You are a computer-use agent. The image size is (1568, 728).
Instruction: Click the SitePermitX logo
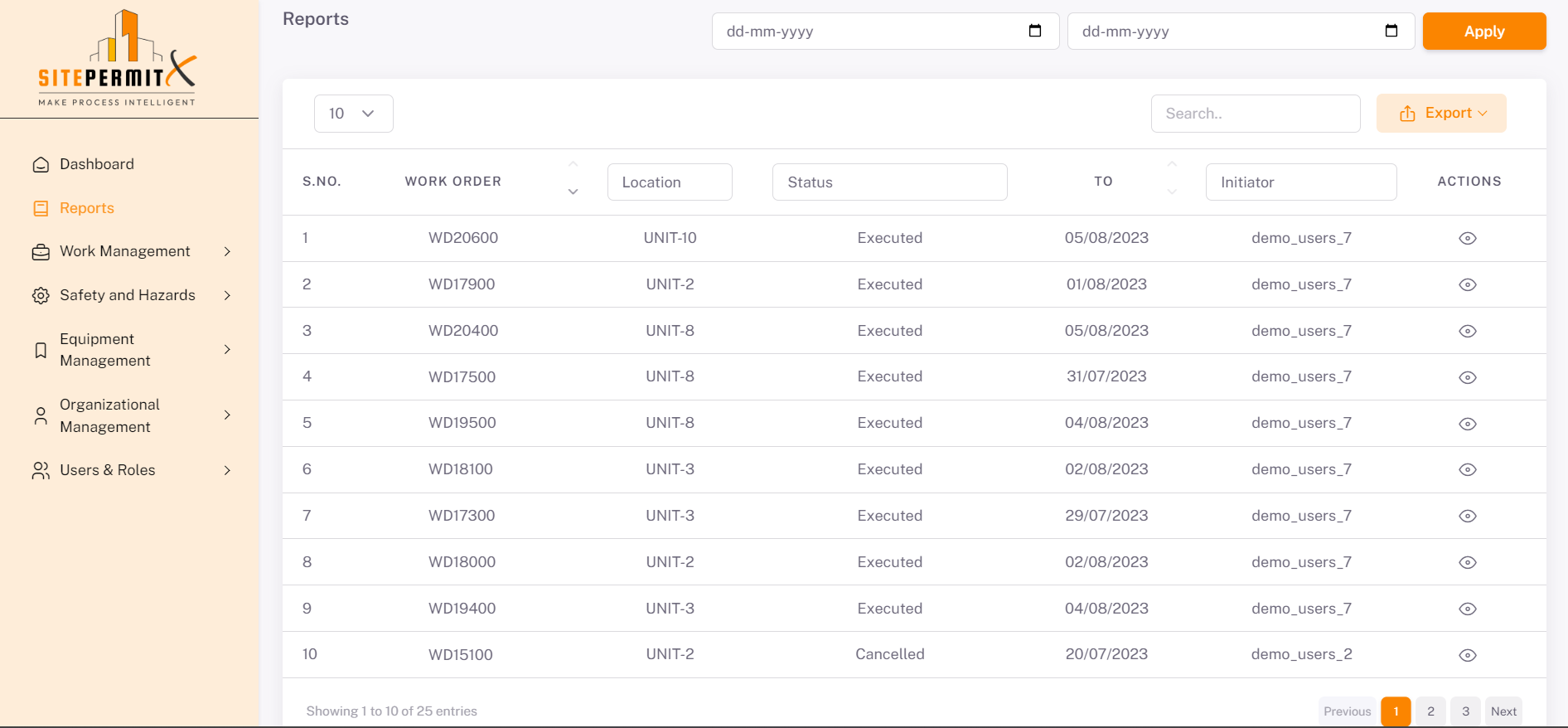[117, 58]
